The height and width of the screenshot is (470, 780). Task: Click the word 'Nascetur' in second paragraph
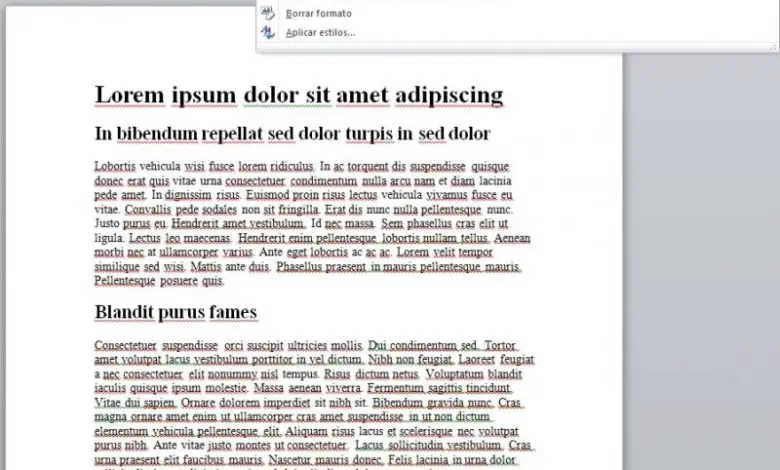tap(291, 460)
